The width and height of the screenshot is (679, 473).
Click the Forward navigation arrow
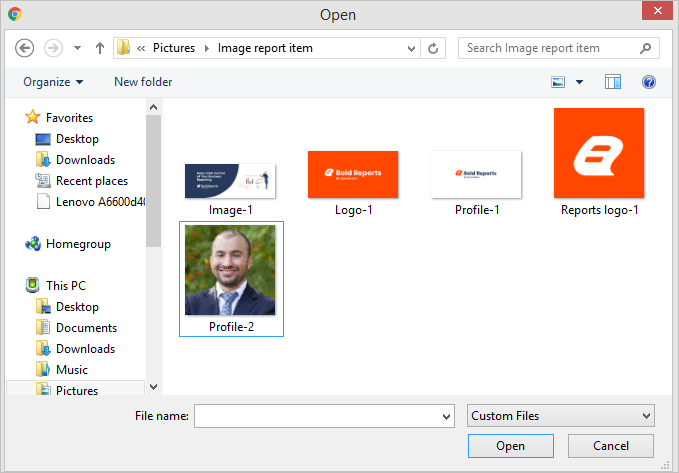[53, 48]
